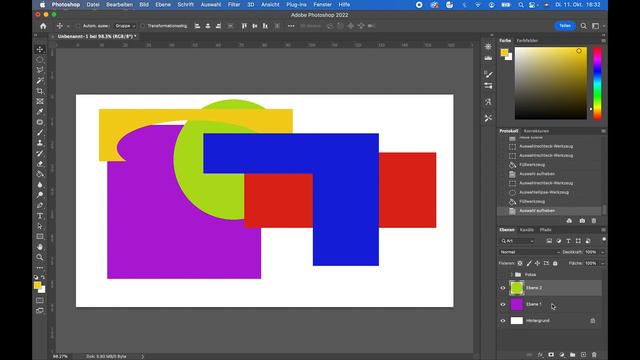Click the Unbenannt-1 document tab
This screenshot has height=360, width=640.
tap(97, 36)
